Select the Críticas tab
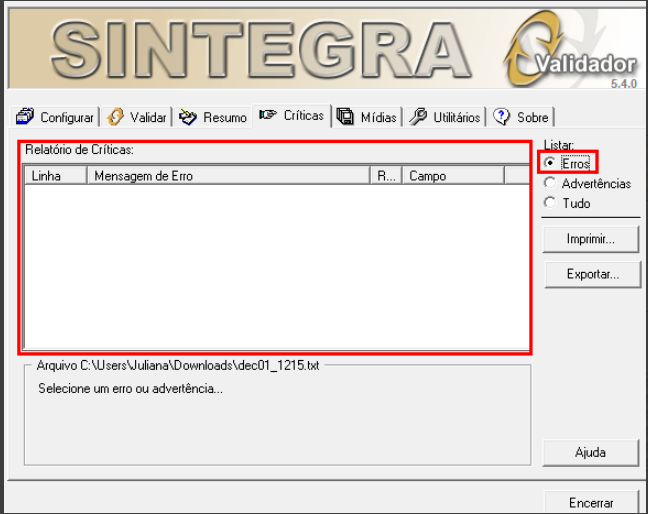 click(x=292, y=115)
